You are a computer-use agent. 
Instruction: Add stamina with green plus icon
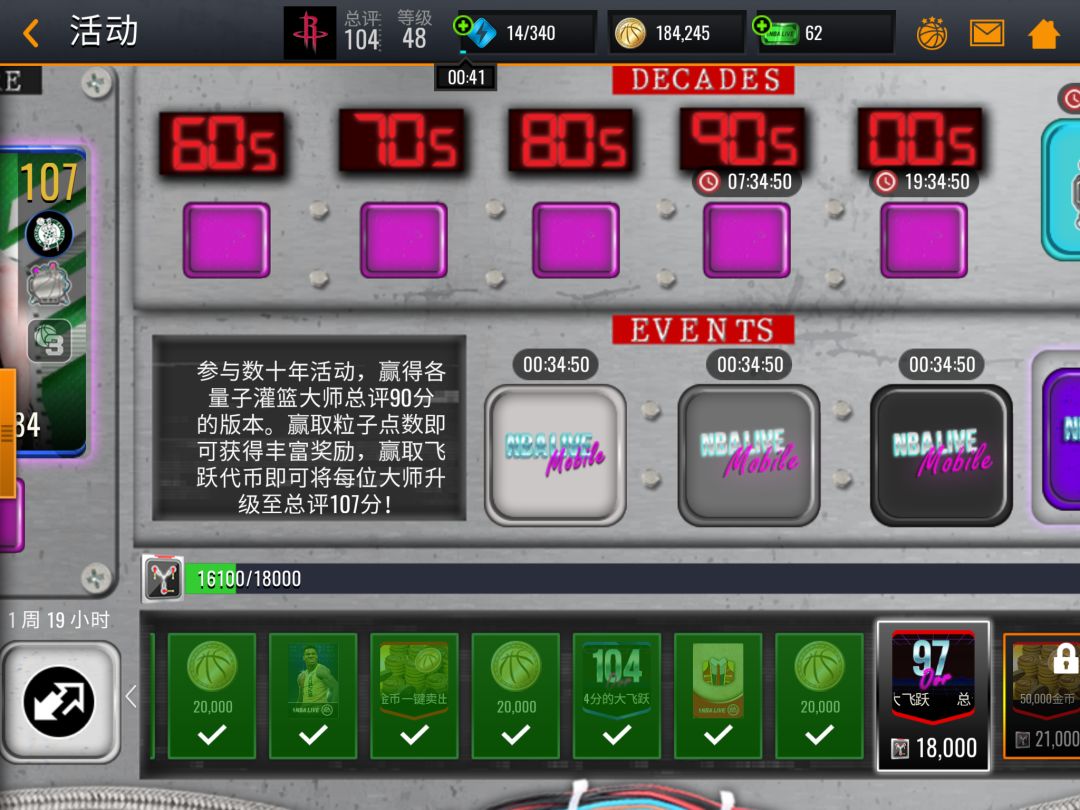coord(462,26)
